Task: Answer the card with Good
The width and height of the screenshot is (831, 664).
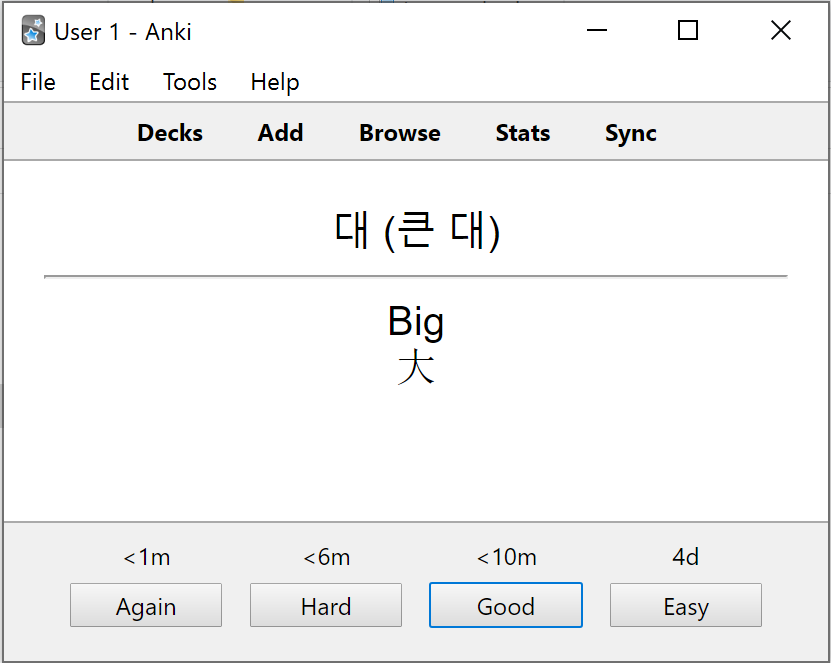Action: (506, 605)
